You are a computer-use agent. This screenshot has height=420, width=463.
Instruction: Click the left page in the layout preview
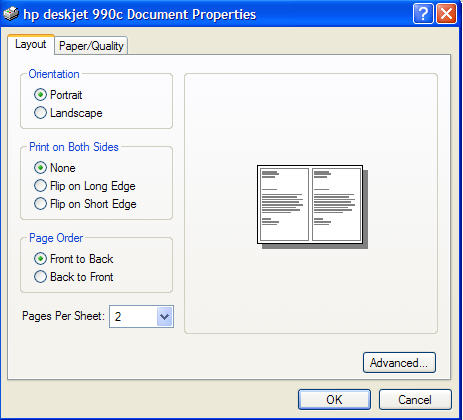284,204
